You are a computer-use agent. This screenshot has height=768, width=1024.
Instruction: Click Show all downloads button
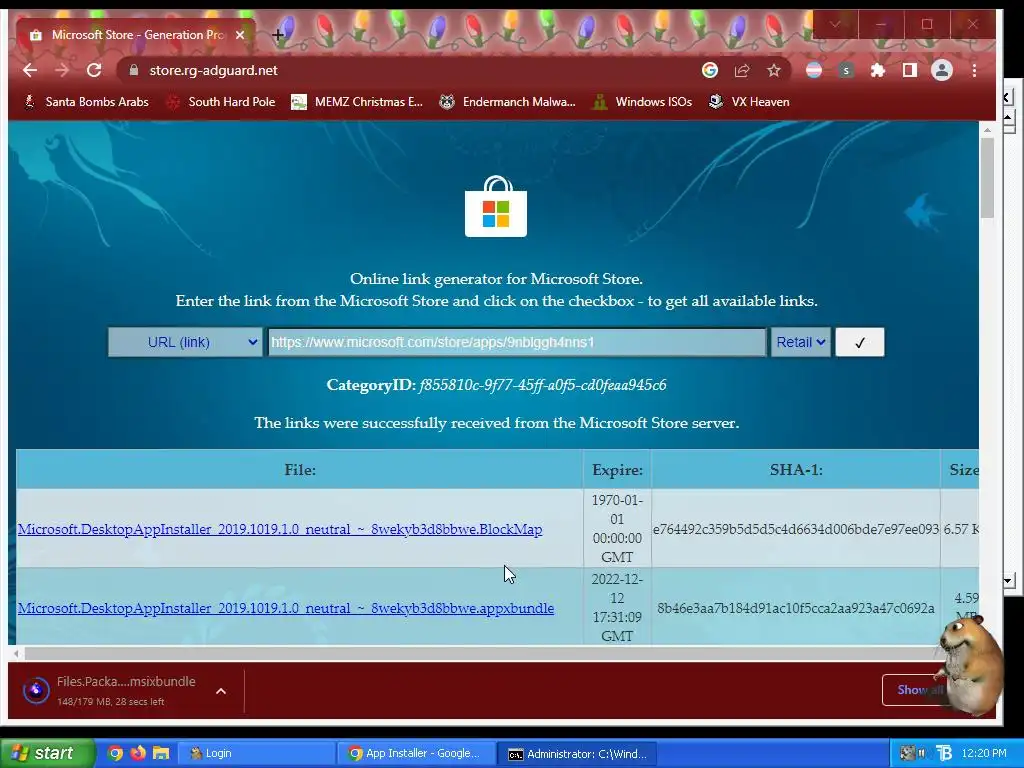point(918,690)
